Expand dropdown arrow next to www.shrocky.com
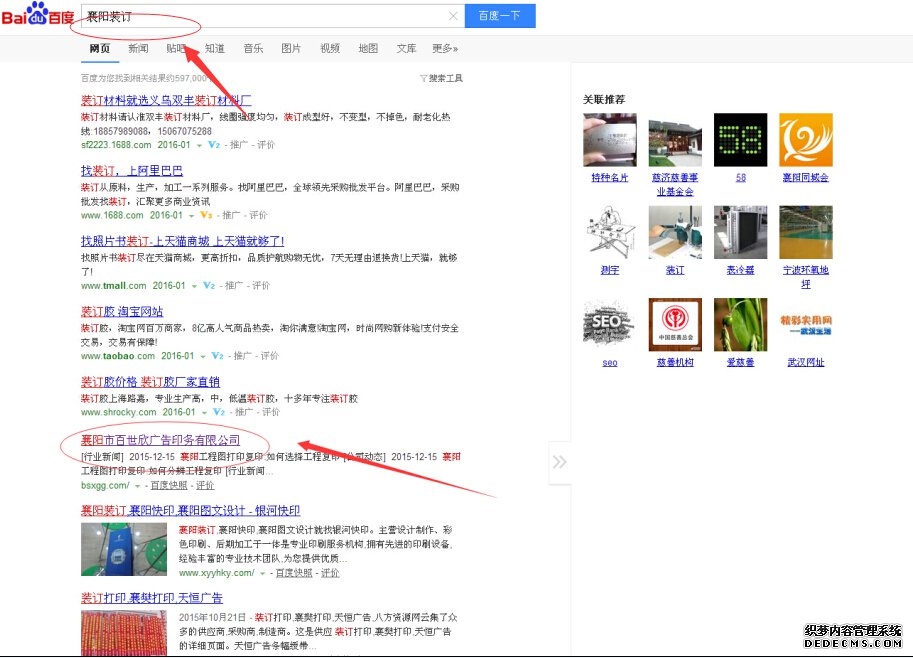Image resolution: width=913 pixels, height=658 pixels. 204,412
